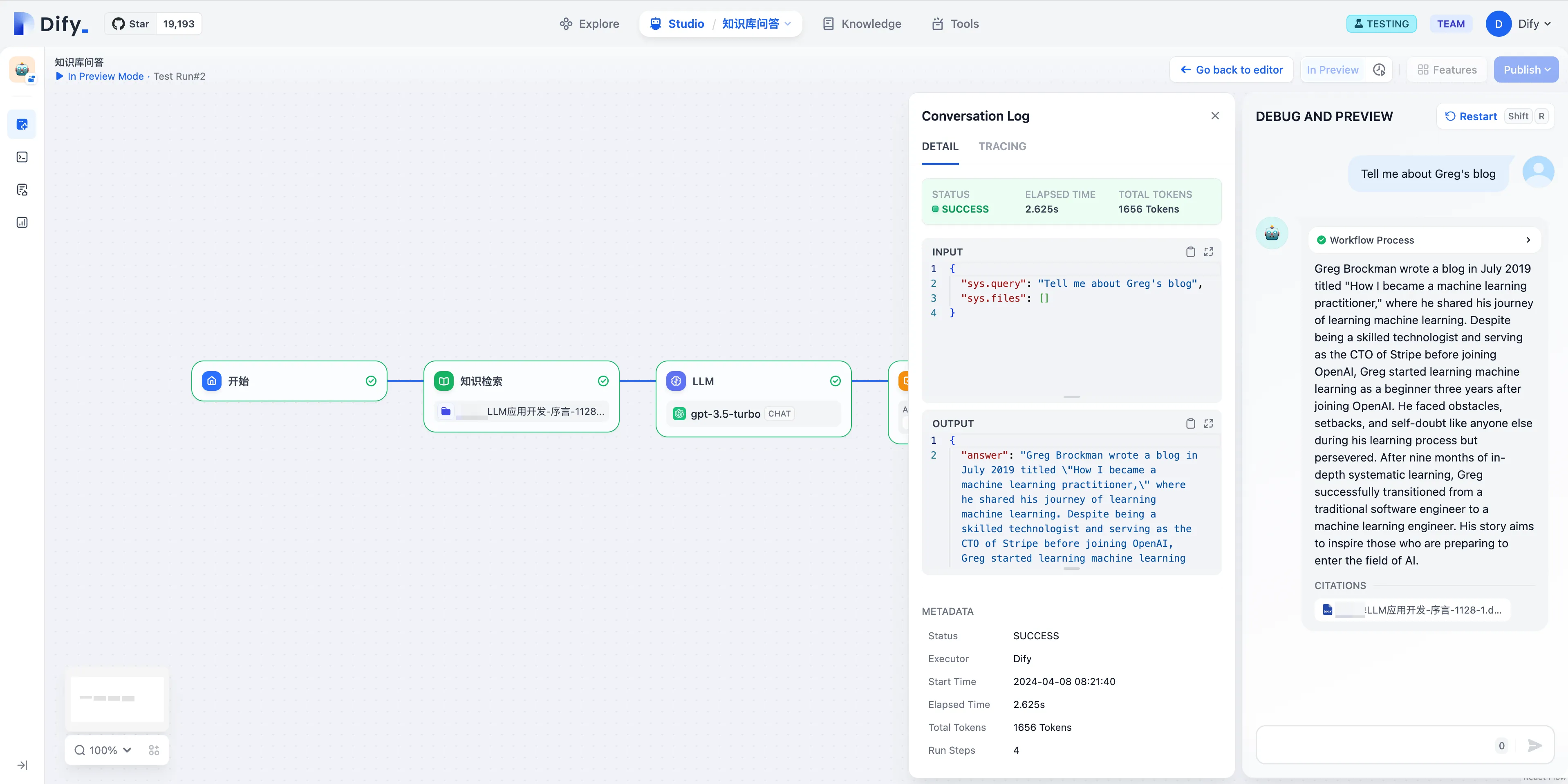Image resolution: width=1568 pixels, height=784 pixels.
Task: Expand the left sidebar with arrow icon
Action: [x=22, y=765]
